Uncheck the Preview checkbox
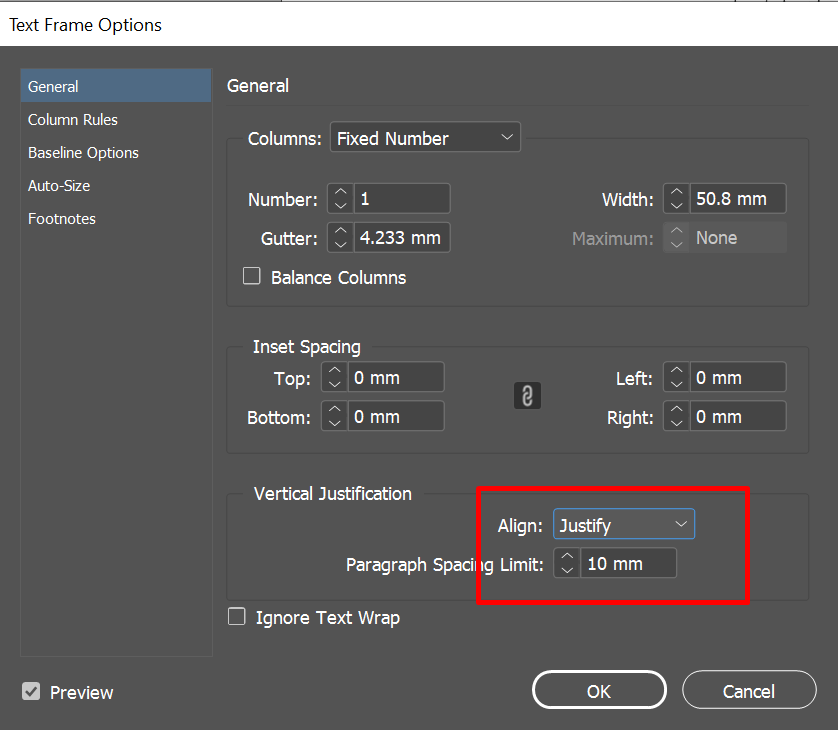 pyautogui.click(x=32, y=691)
